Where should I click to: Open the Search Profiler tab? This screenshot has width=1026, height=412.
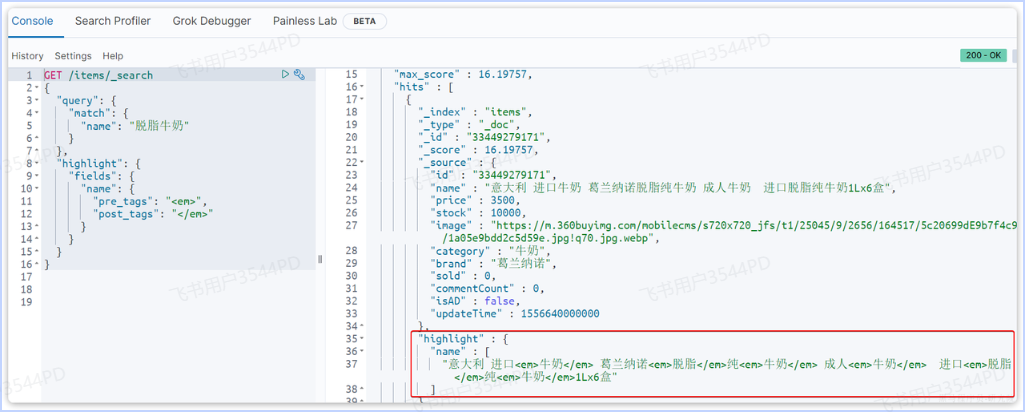pos(113,21)
